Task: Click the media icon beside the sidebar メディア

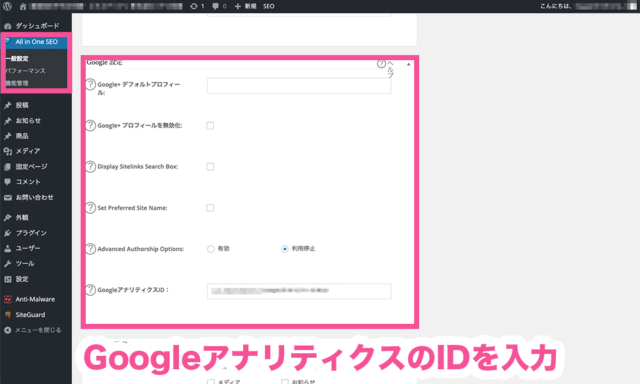Action: [7, 151]
